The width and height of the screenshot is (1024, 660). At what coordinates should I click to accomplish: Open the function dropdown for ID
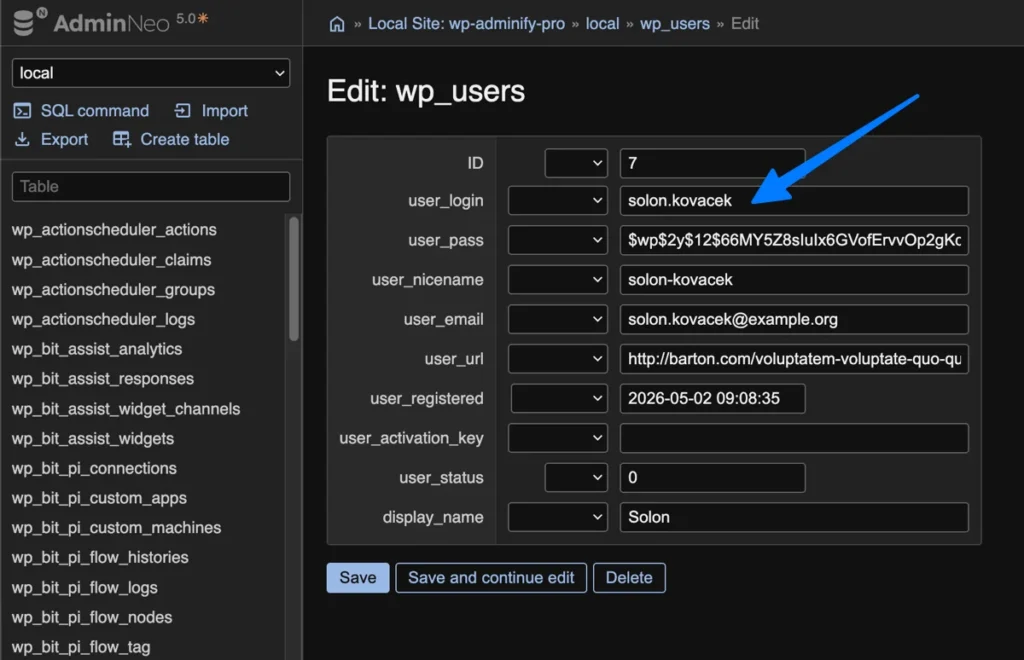pyautogui.click(x=576, y=163)
